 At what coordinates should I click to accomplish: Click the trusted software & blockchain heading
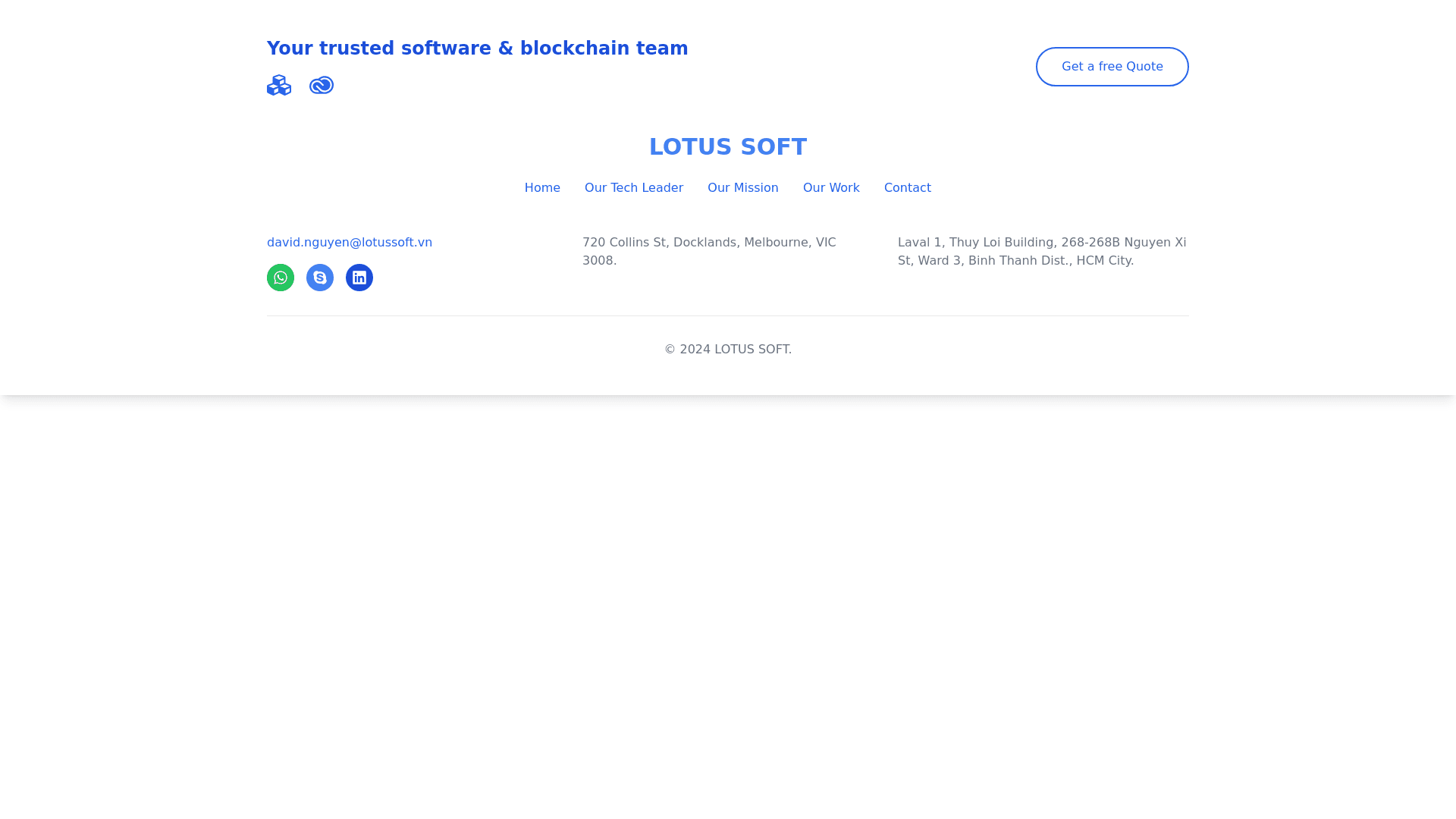[x=478, y=49]
